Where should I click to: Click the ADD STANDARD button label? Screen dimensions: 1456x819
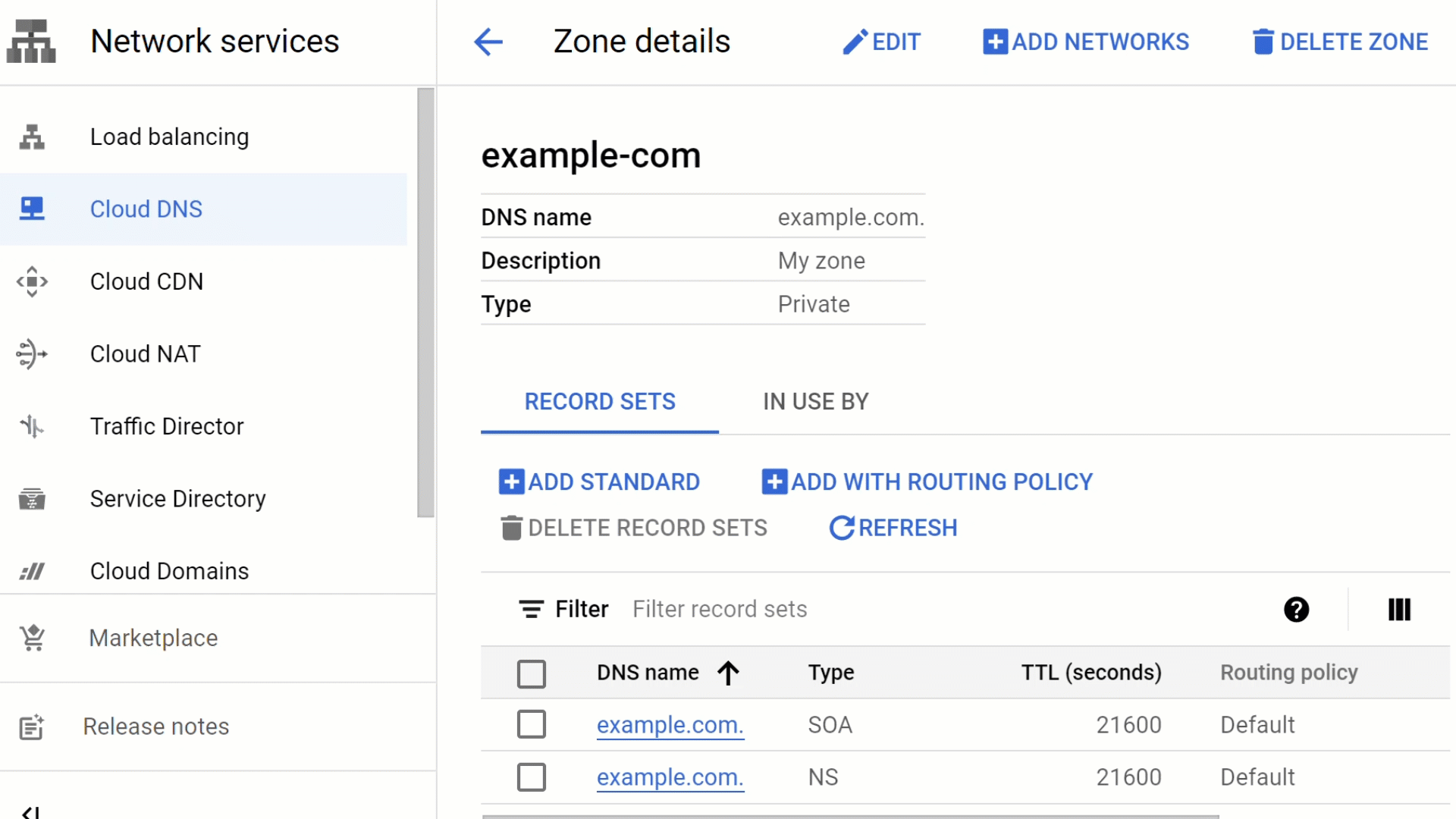(613, 482)
